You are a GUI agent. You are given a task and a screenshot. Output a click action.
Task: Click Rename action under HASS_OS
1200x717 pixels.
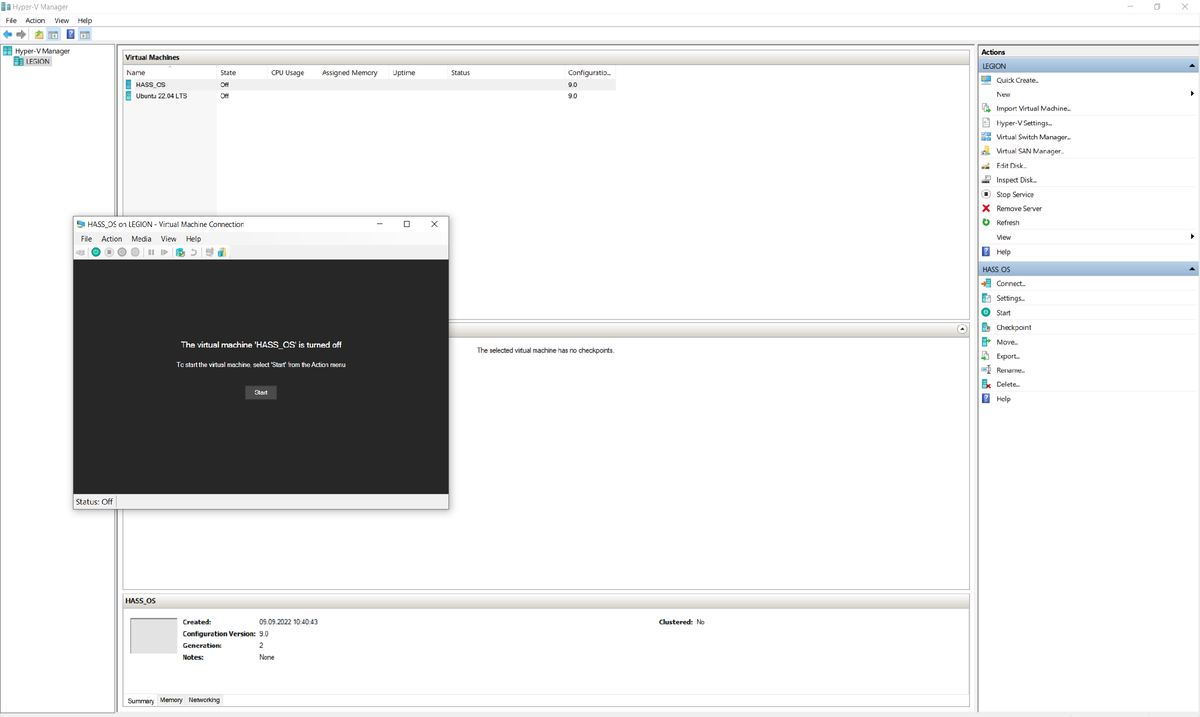1010,370
